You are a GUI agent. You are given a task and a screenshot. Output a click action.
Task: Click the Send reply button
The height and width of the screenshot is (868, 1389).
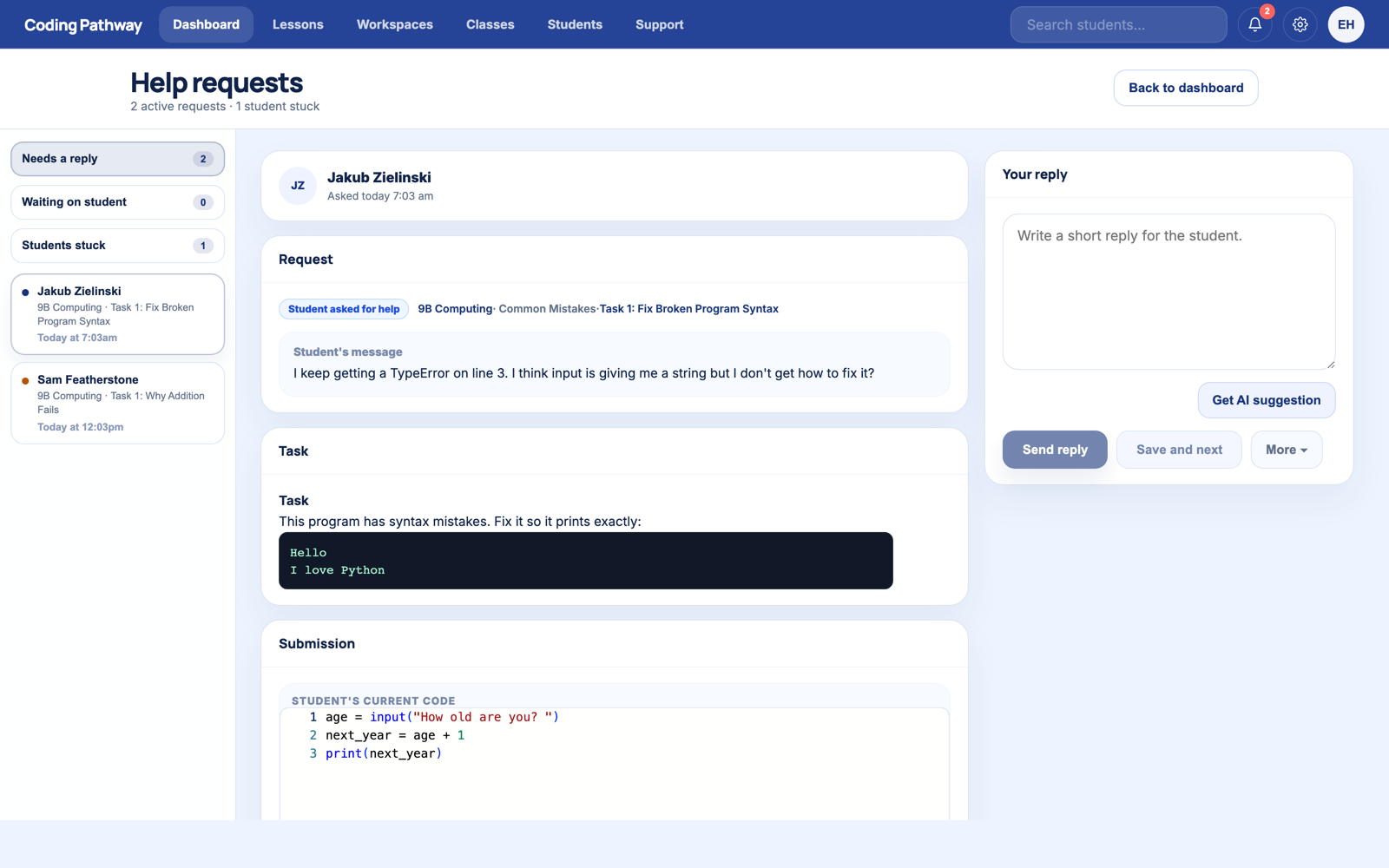[x=1055, y=450]
